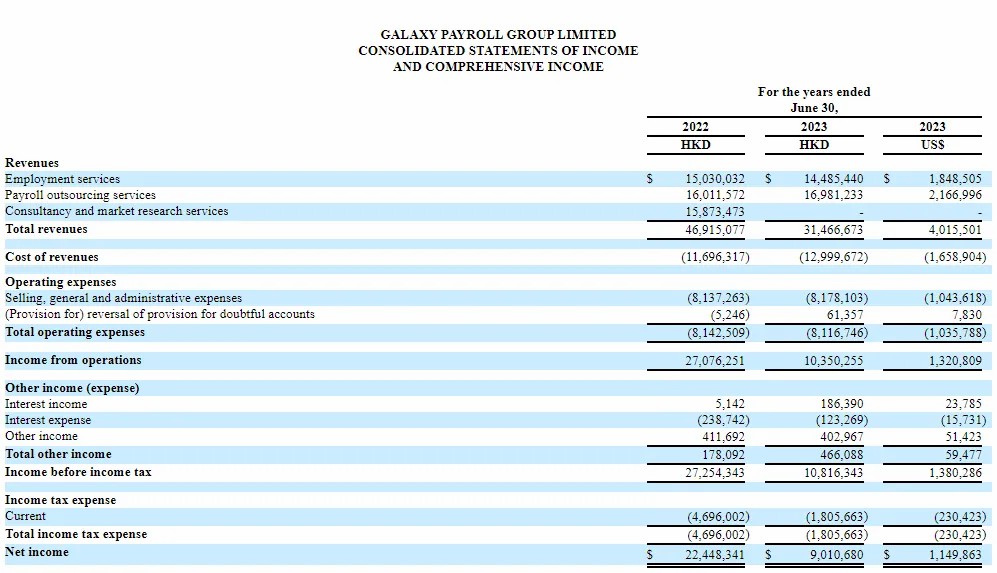The width and height of the screenshot is (997, 573).
Task: Click the value 7,830
Action: [967, 315]
